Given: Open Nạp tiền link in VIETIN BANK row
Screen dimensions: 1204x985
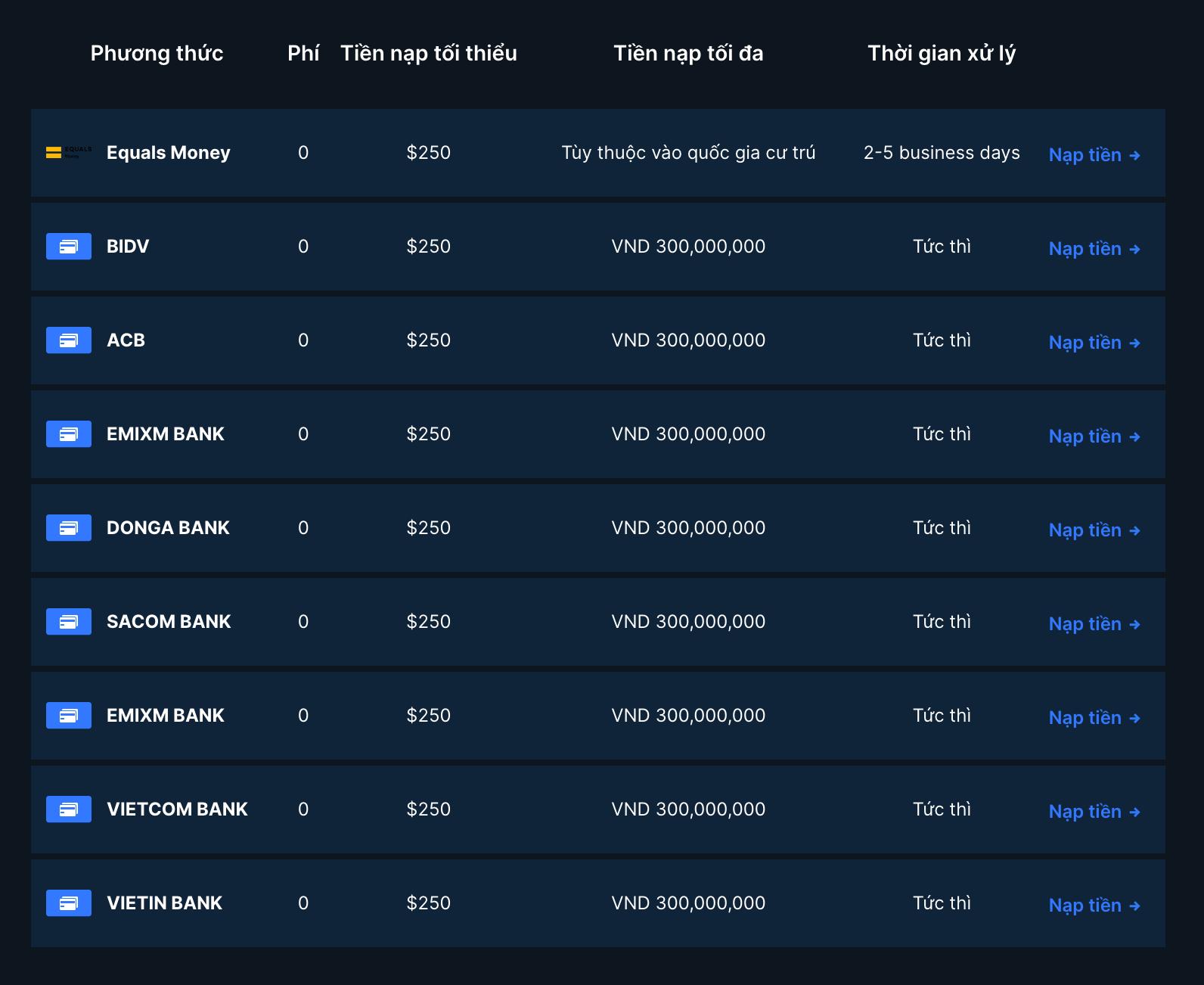Looking at the screenshot, I should [x=1094, y=906].
